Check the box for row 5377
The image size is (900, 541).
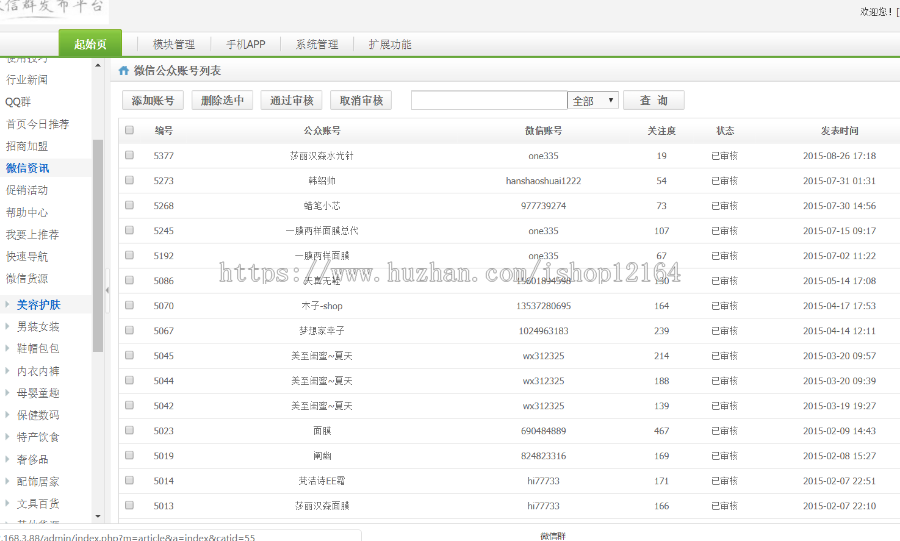130,155
